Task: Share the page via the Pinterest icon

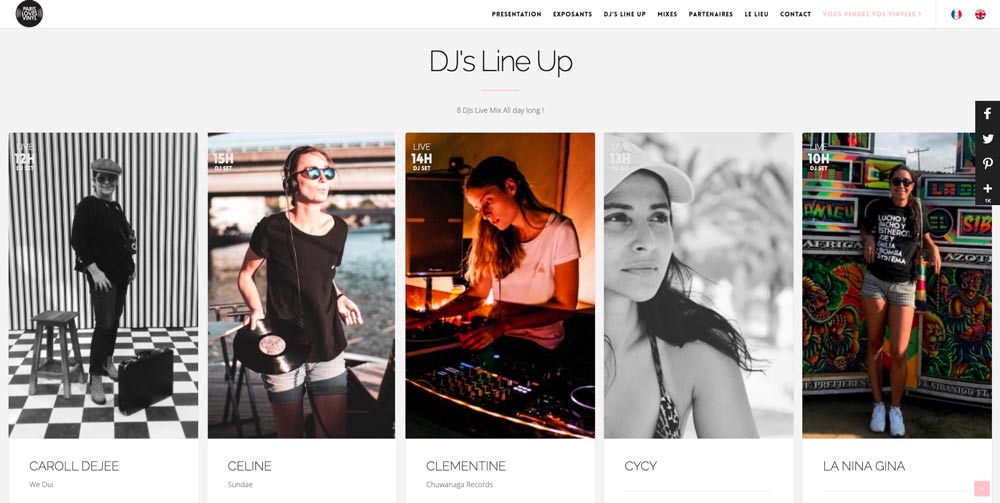Action: 987,164
